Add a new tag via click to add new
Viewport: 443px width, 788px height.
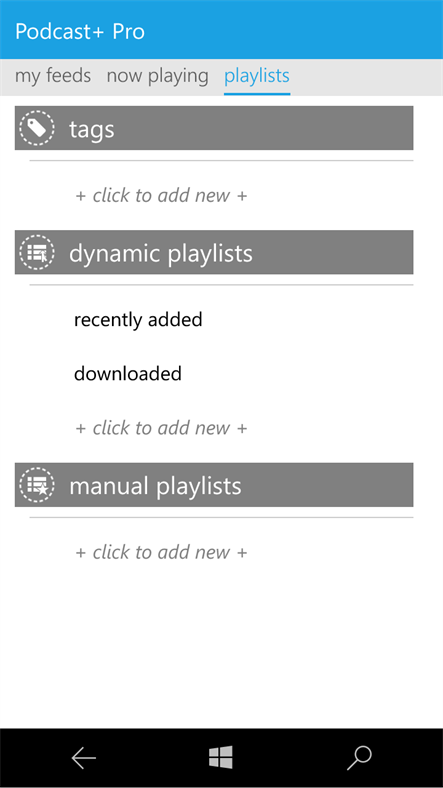[161, 195]
